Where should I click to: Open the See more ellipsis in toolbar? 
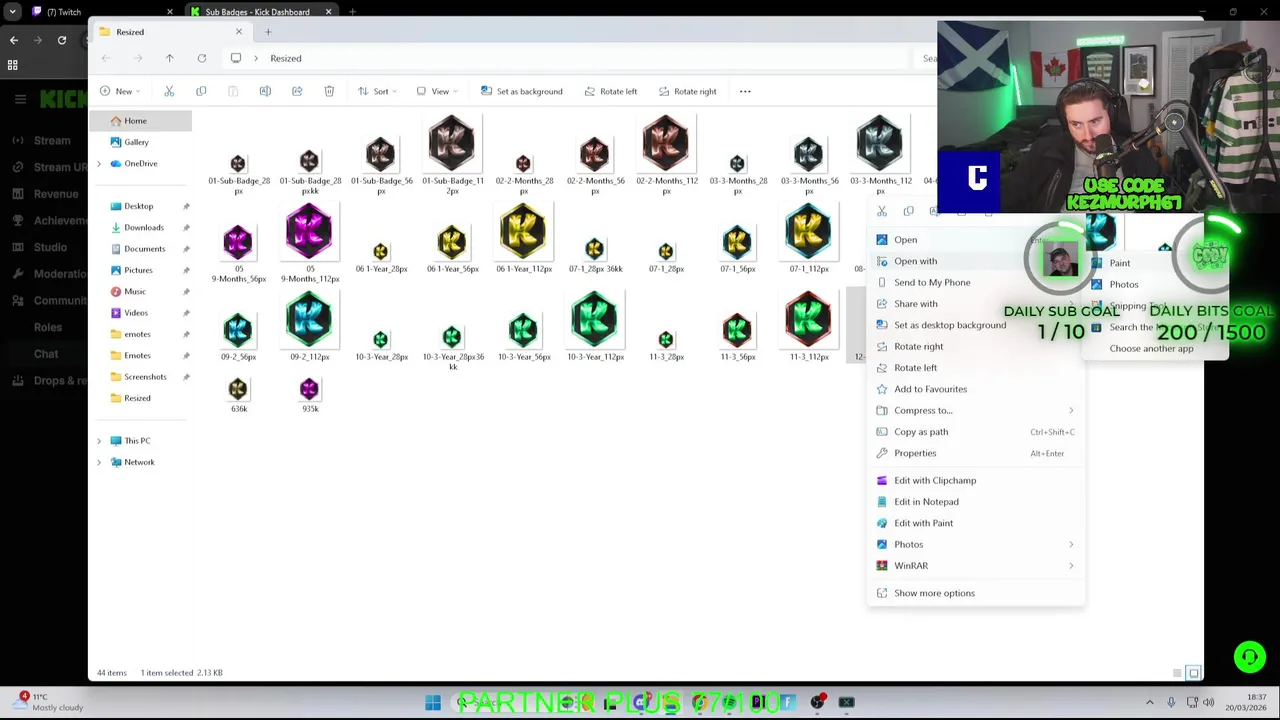pos(745,91)
